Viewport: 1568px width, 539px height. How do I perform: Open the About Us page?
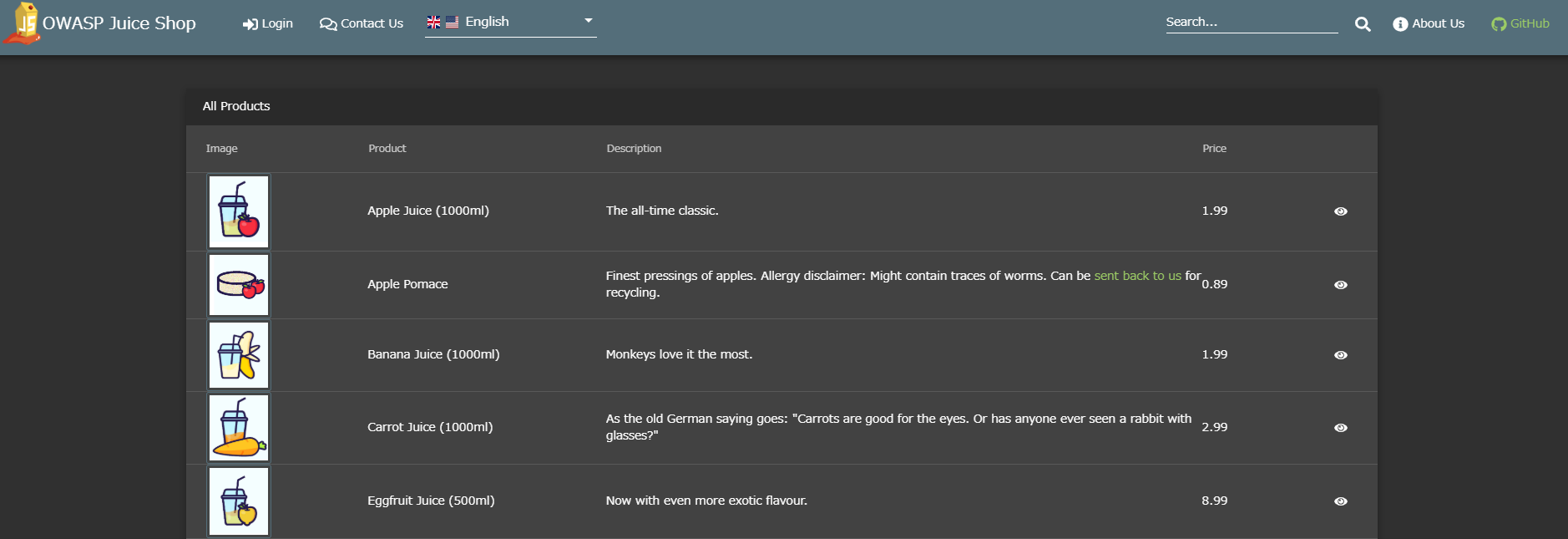coord(1429,23)
